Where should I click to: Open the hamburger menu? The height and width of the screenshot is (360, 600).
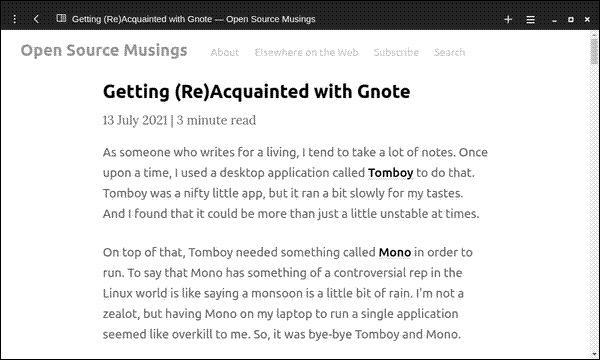coord(530,19)
